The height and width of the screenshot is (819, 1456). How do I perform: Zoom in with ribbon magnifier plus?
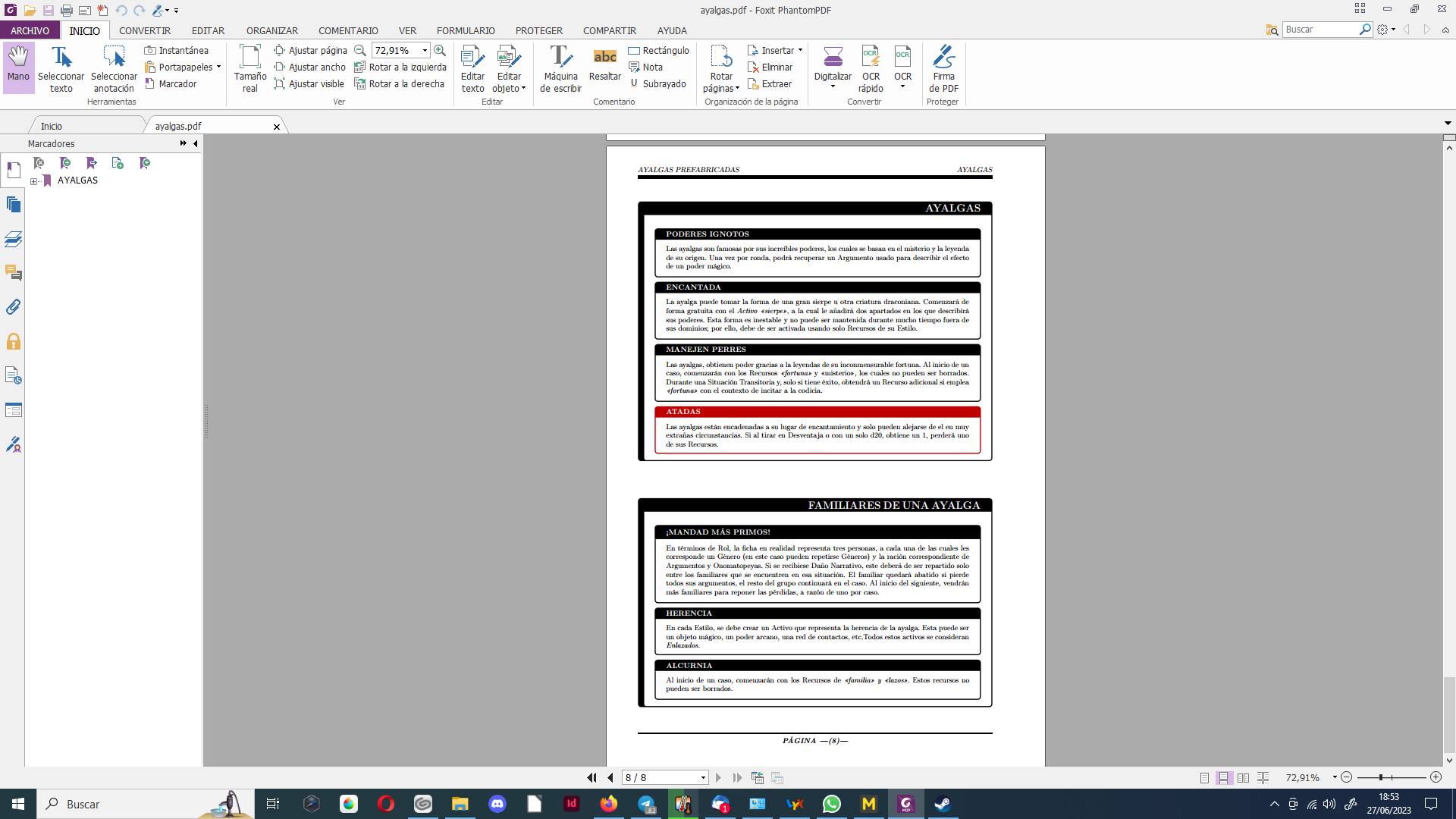tap(440, 50)
